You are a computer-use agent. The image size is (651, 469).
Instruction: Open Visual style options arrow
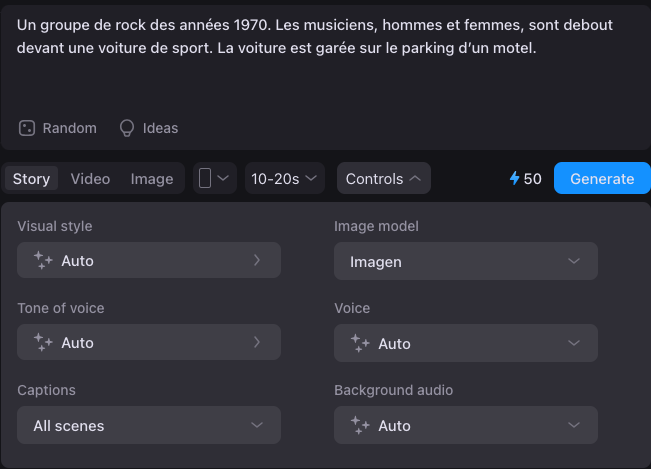(x=257, y=260)
